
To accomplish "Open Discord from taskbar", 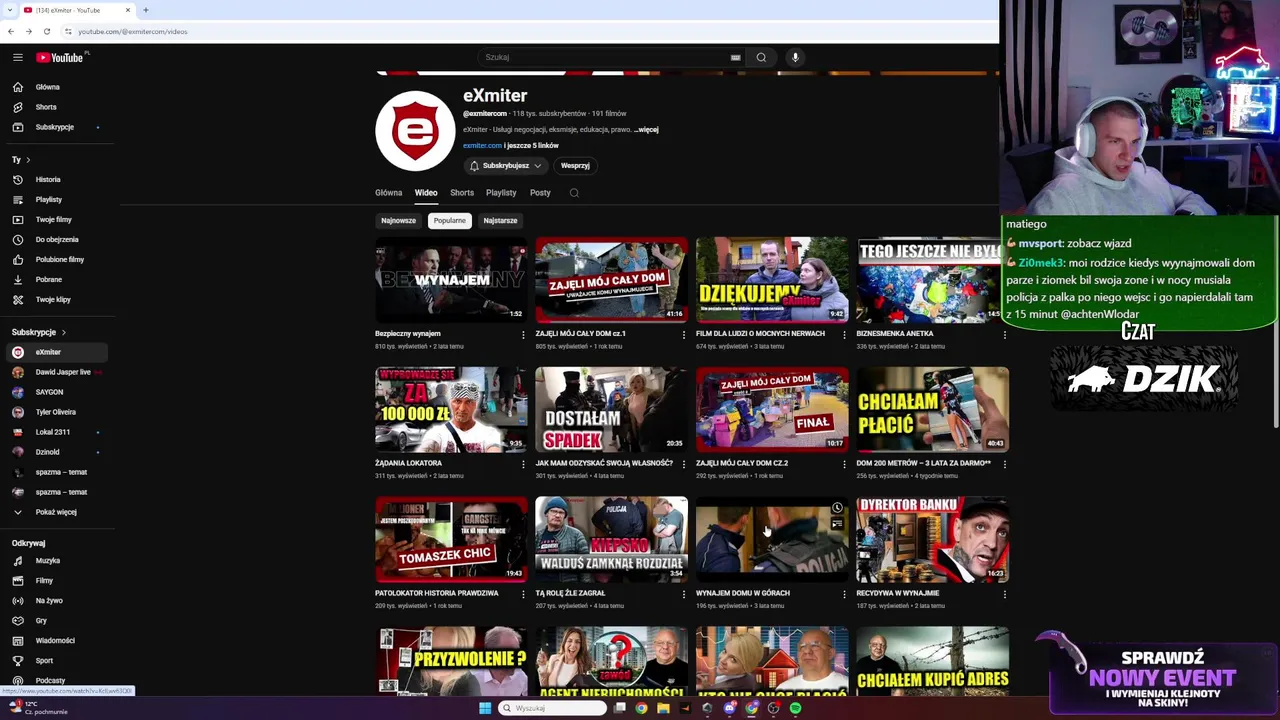I will (x=729, y=708).
